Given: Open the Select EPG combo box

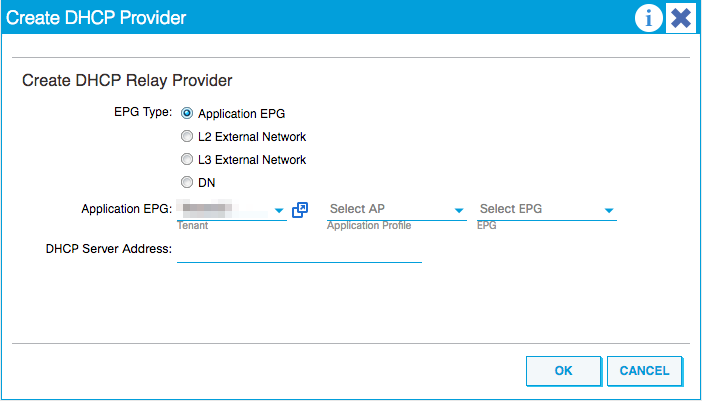Looking at the screenshot, I should 547,209.
